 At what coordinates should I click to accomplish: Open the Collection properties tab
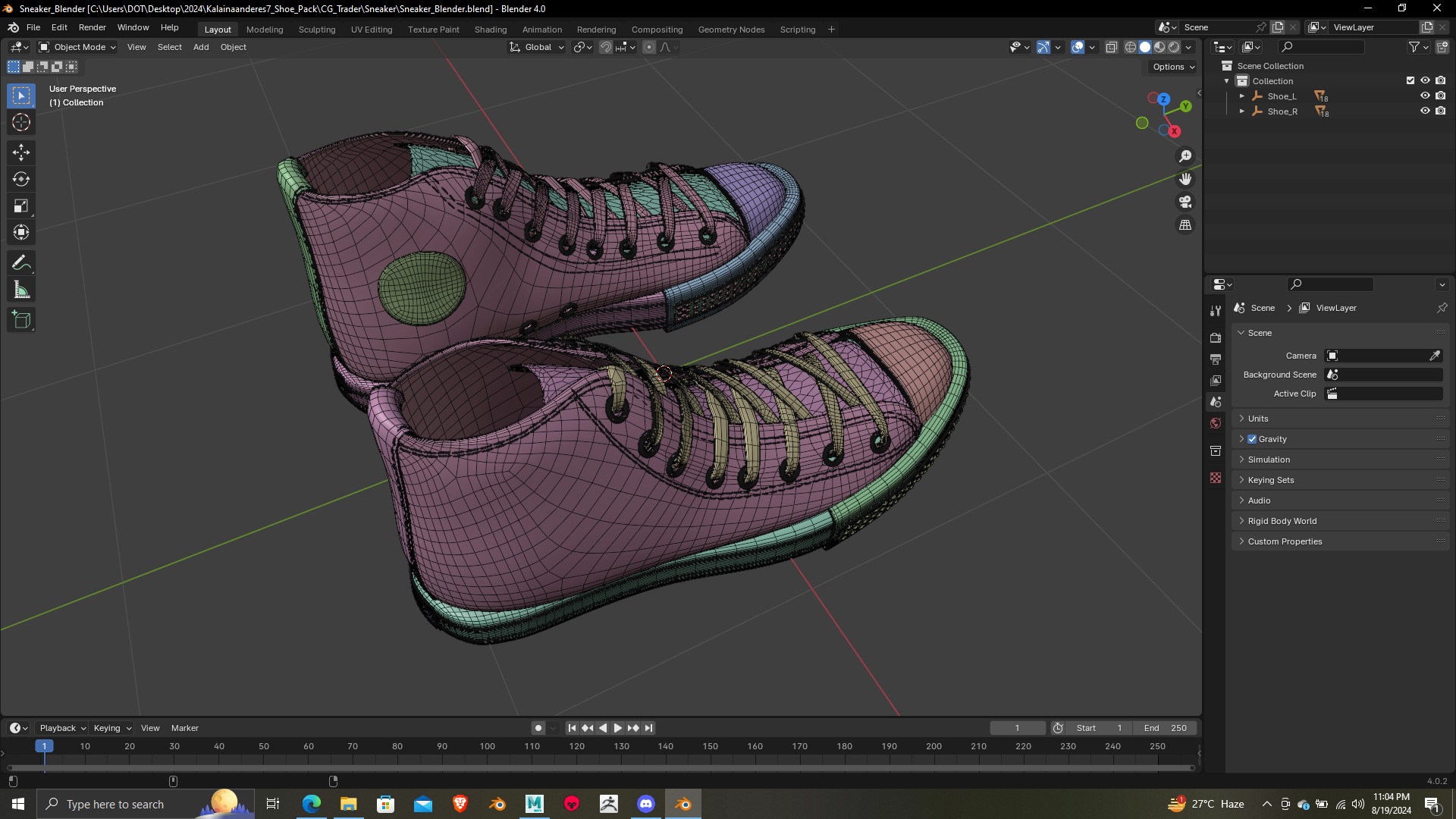pyautogui.click(x=1216, y=451)
